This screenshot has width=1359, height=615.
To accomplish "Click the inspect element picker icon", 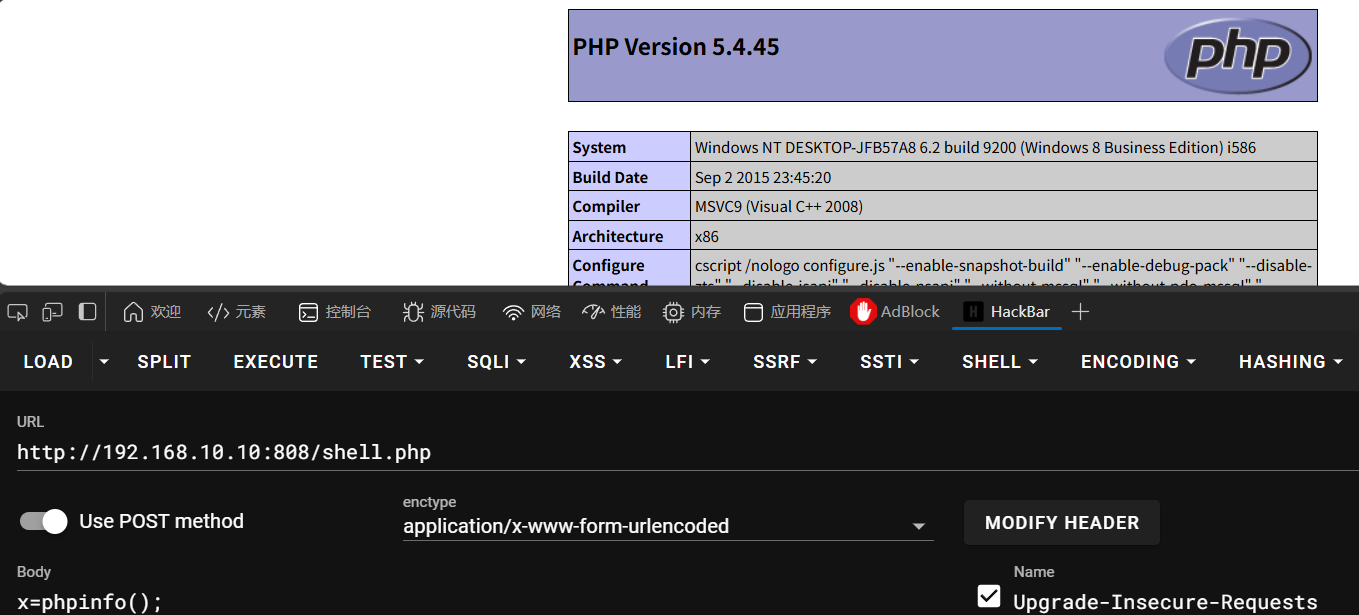I will [17, 312].
